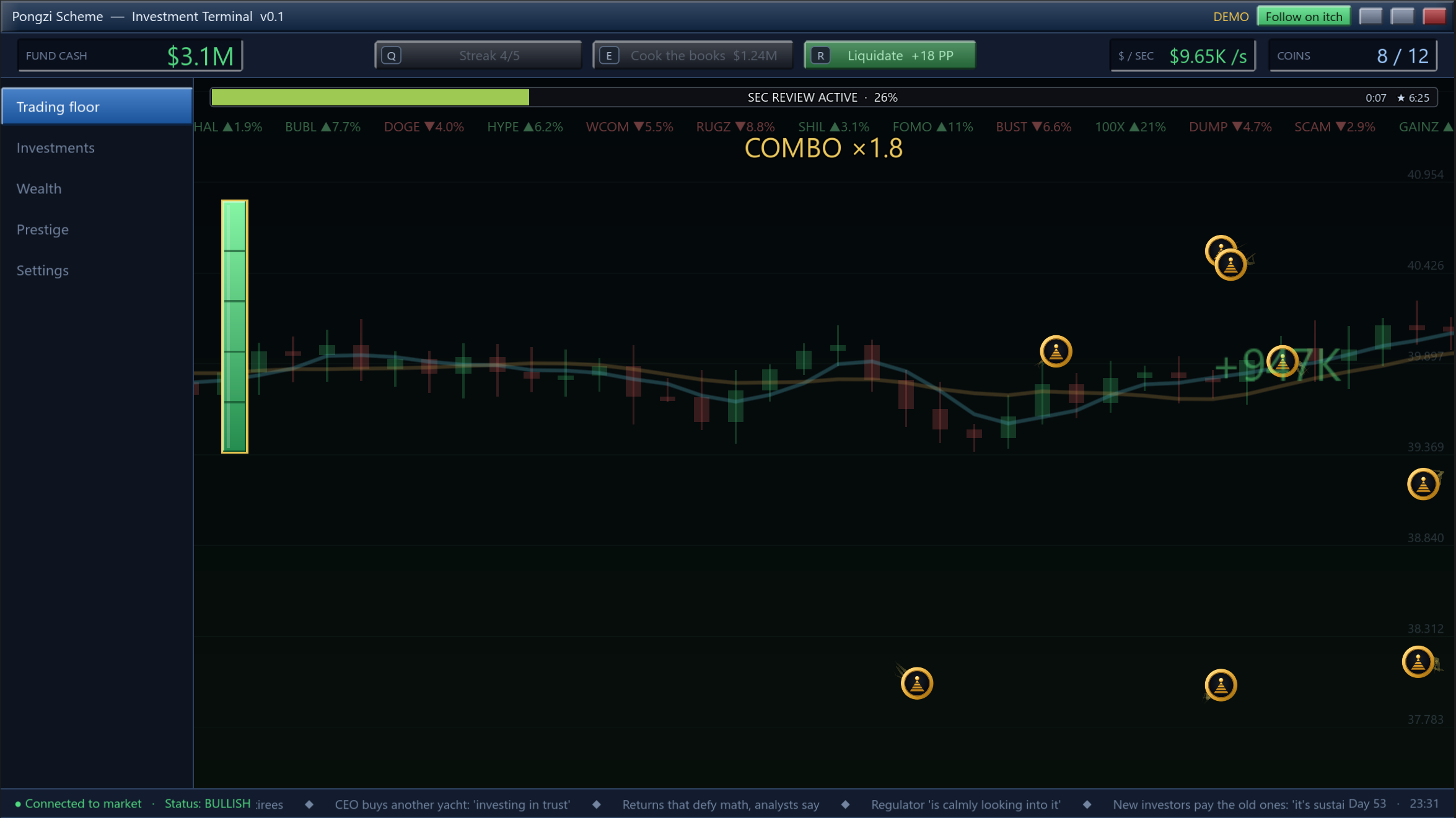
Task: Click the R hotkey icon on Liquidate
Action: [x=820, y=56]
